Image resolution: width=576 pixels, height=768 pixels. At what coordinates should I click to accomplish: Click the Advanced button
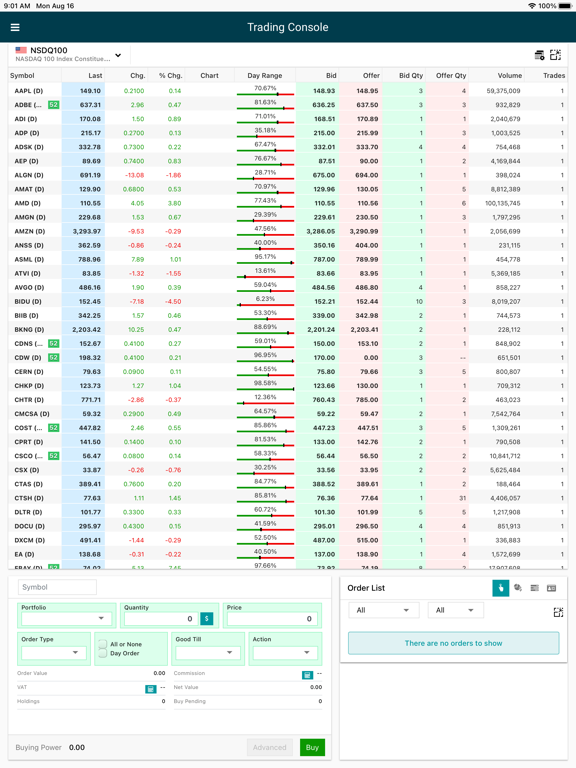coord(269,747)
